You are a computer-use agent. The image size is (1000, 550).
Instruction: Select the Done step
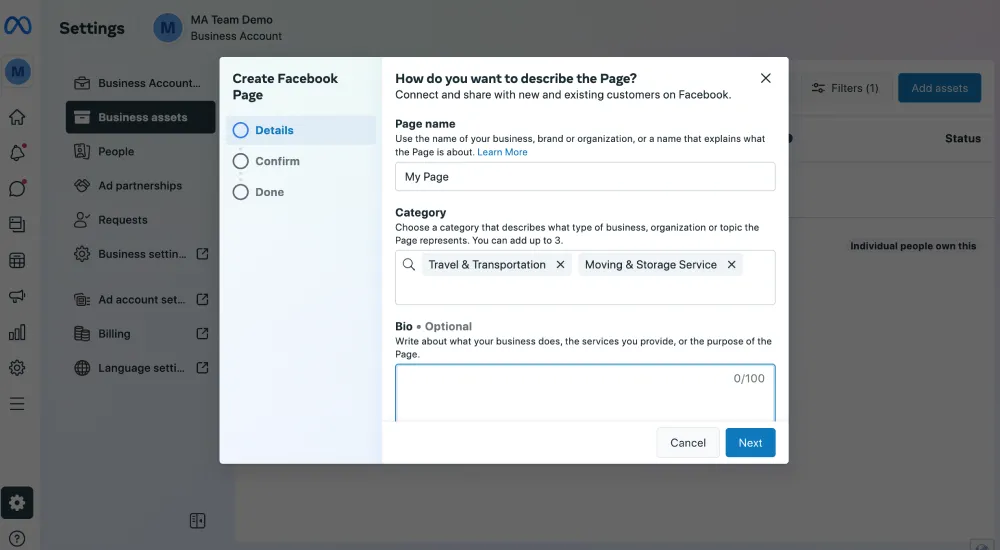click(268, 192)
